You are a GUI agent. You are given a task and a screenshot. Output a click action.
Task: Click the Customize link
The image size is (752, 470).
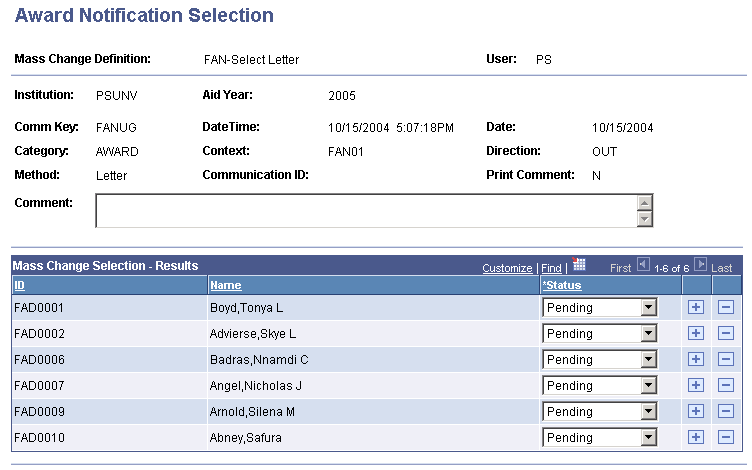click(508, 268)
